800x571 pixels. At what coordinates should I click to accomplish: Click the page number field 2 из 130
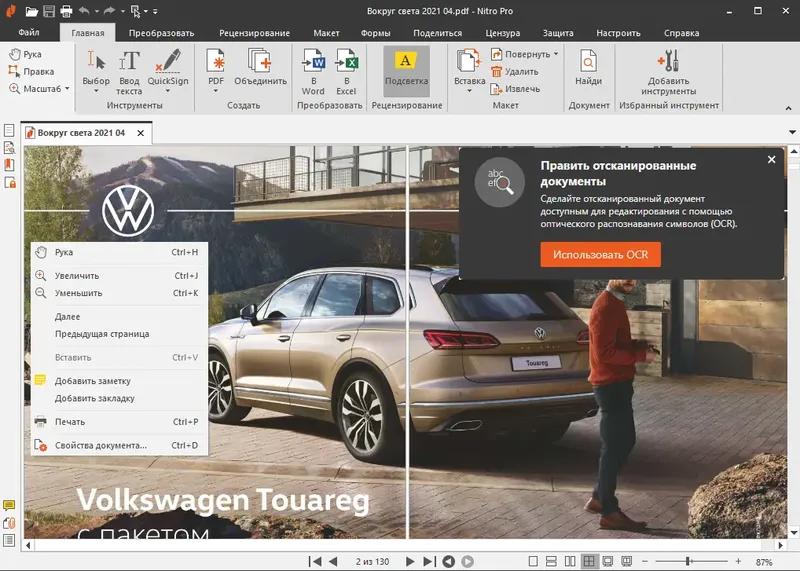click(372, 561)
